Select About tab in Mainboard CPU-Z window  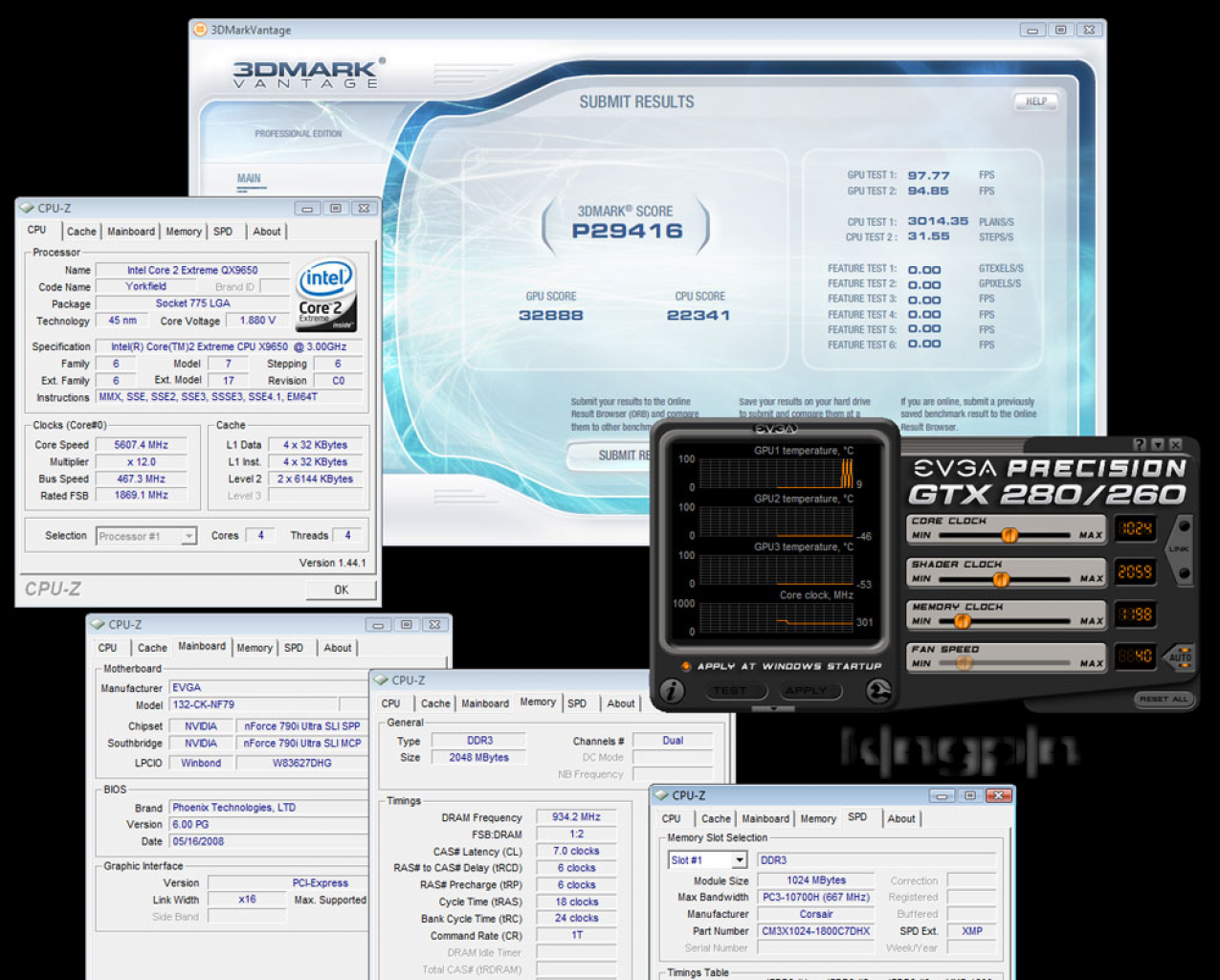point(338,648)
